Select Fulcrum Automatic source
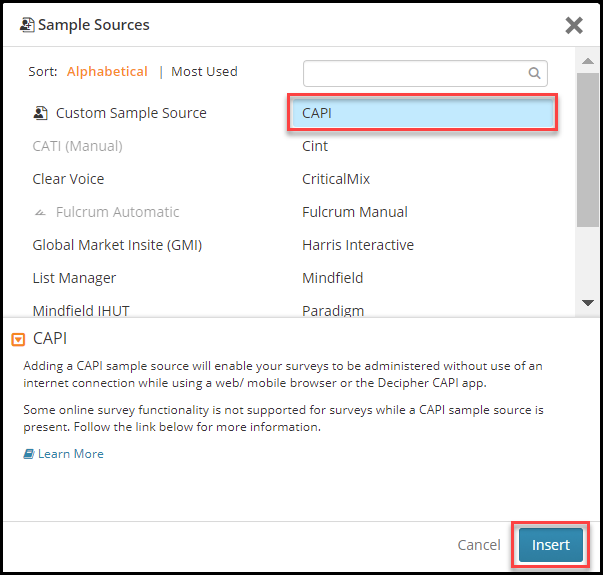 coord(117,212)
